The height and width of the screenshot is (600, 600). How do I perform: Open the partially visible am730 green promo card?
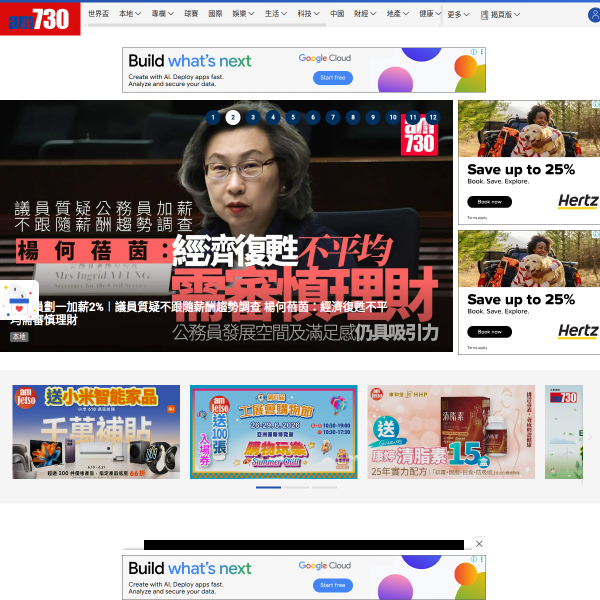564,432
